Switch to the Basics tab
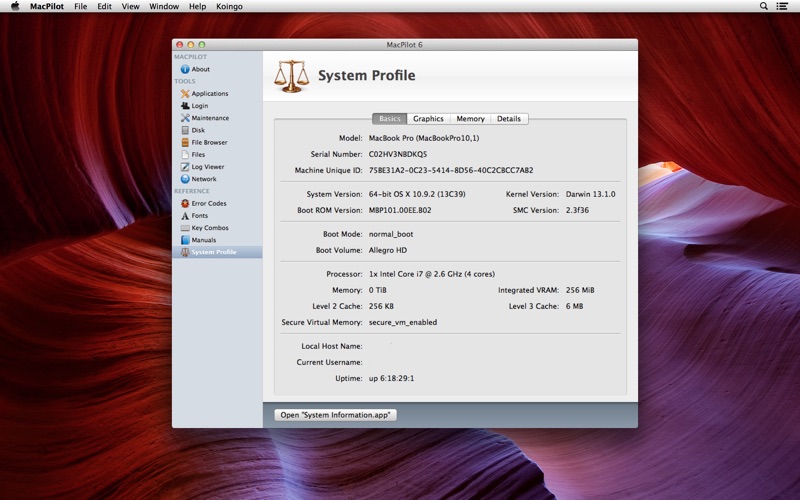The height and width of the screenshot is (500, 800). point(390,118)
